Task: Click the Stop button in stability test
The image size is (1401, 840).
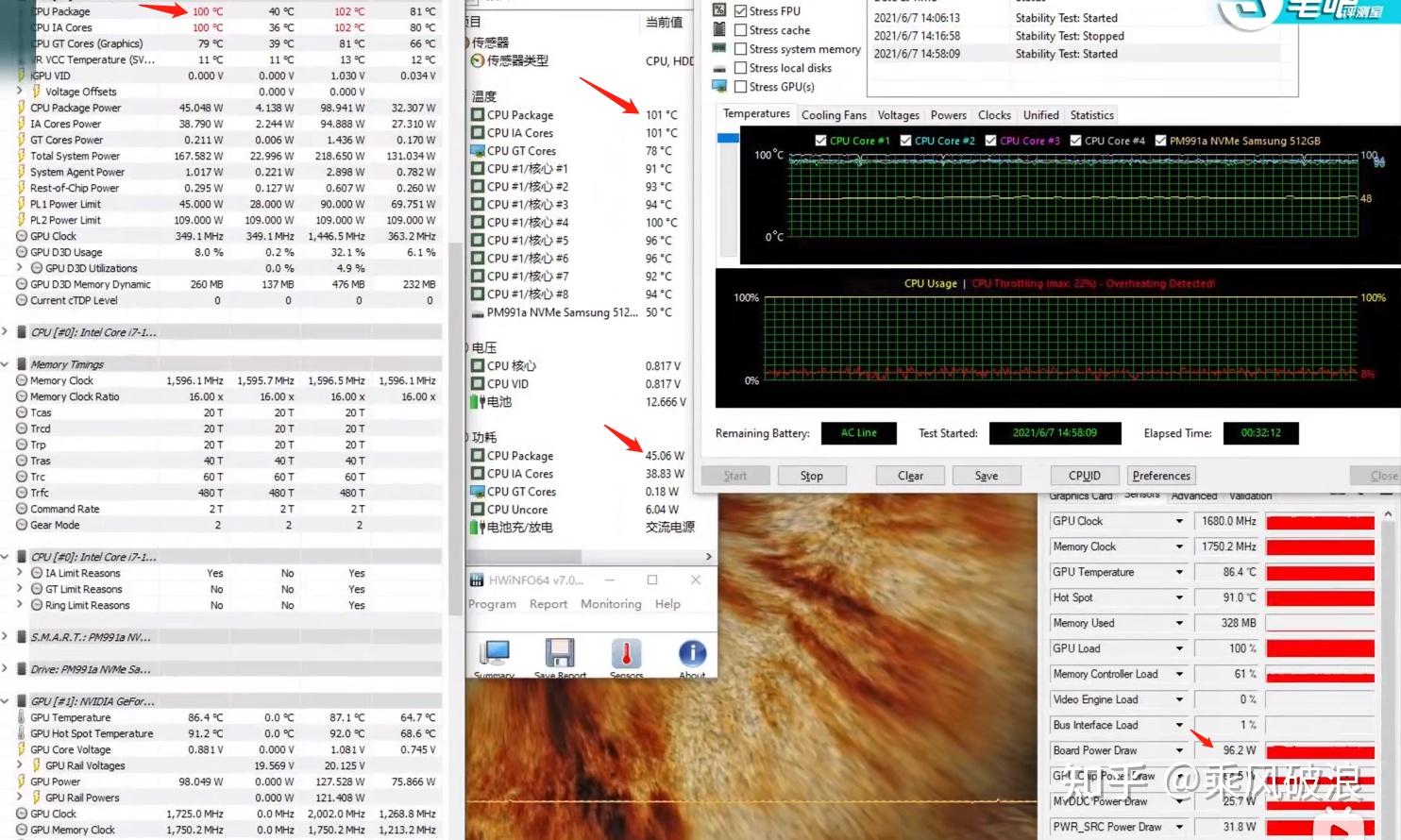Action: coord(811,476)
